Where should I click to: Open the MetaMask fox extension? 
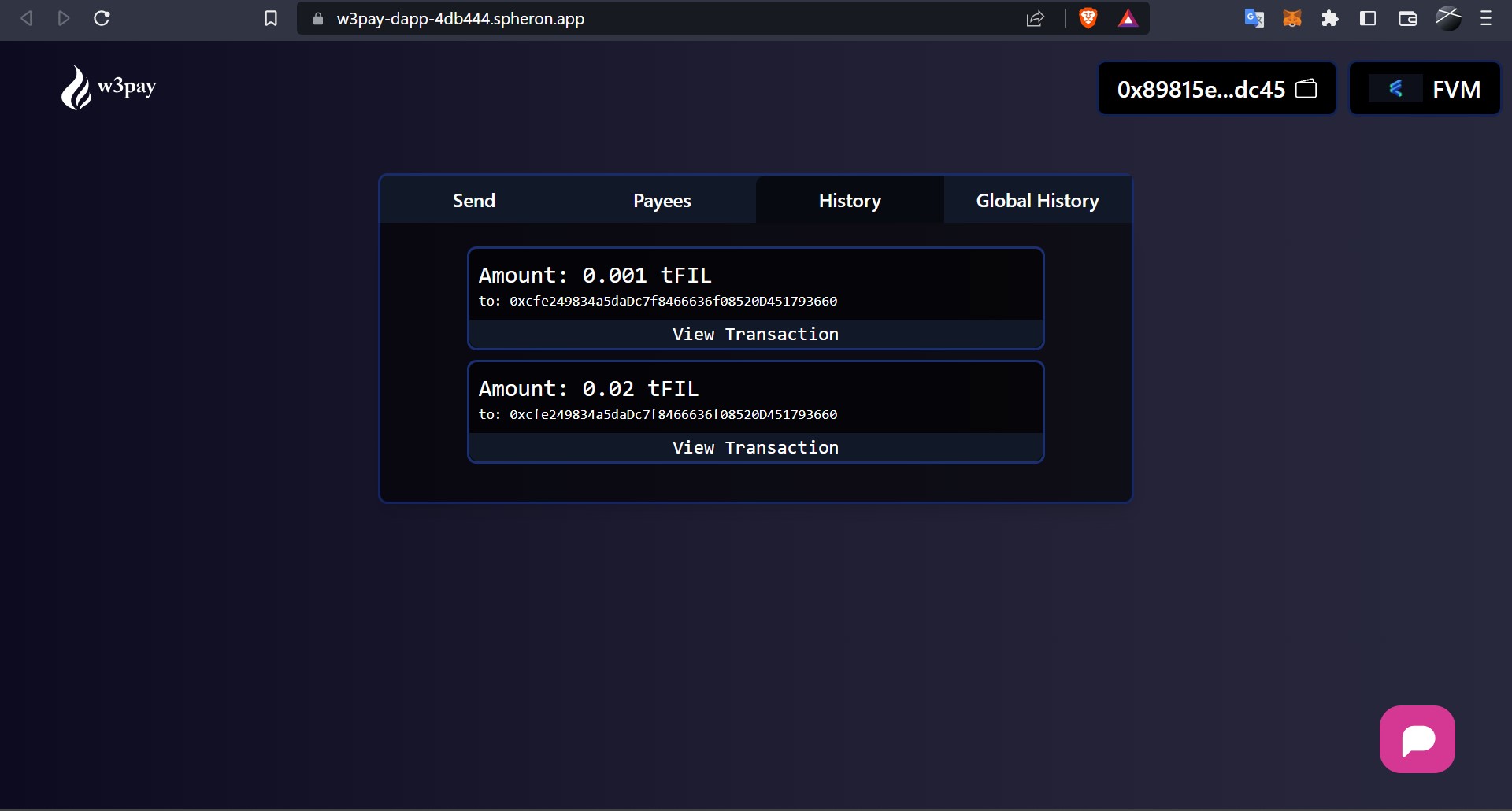pyautogui.click(x=1292, y=18)
